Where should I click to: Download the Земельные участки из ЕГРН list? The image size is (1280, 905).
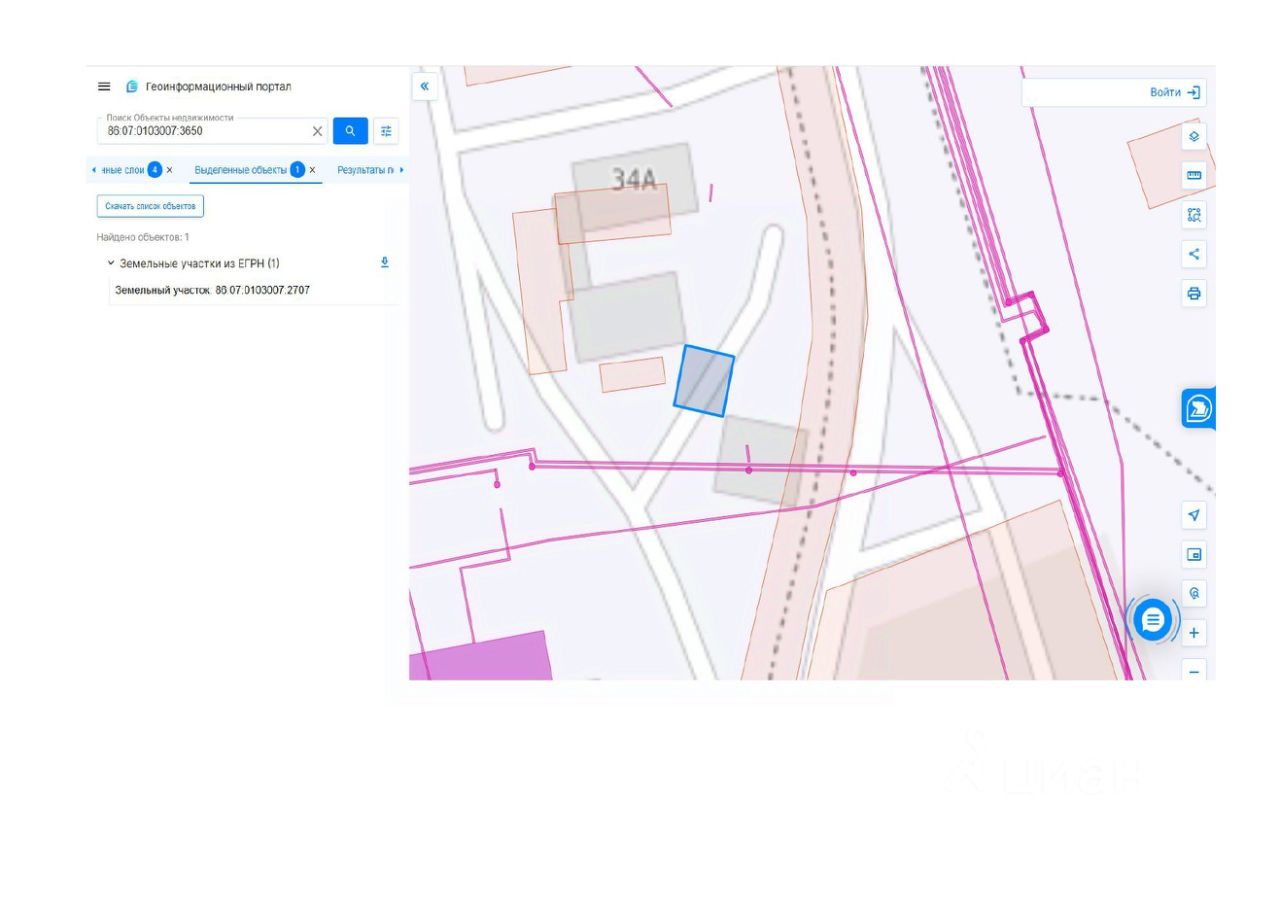point(385,262)
